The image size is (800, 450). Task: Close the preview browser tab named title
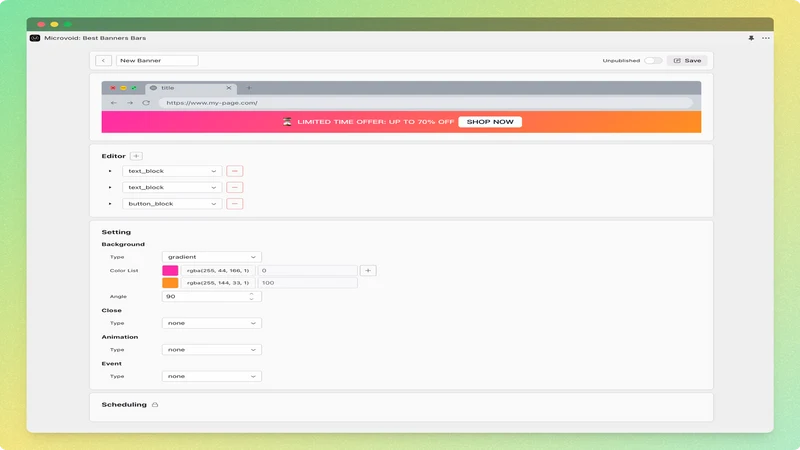coord(229,88)
